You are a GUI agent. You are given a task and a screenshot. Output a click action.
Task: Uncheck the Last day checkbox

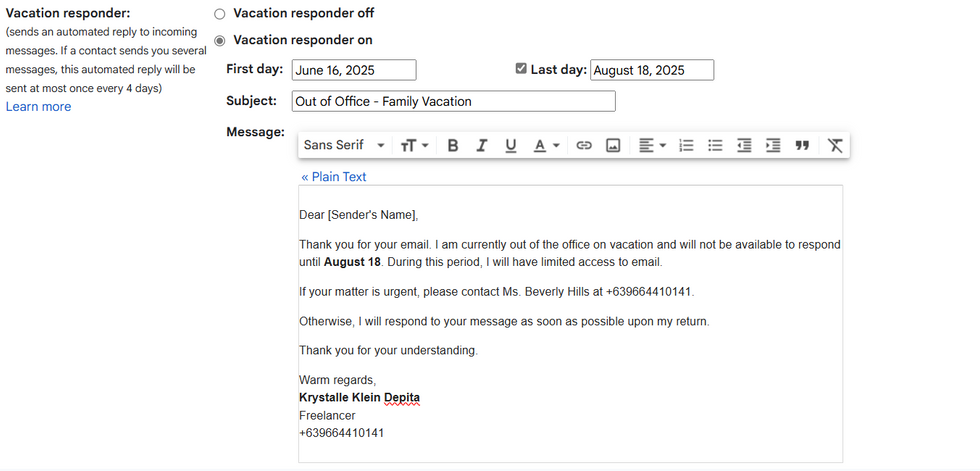(521, 69)
